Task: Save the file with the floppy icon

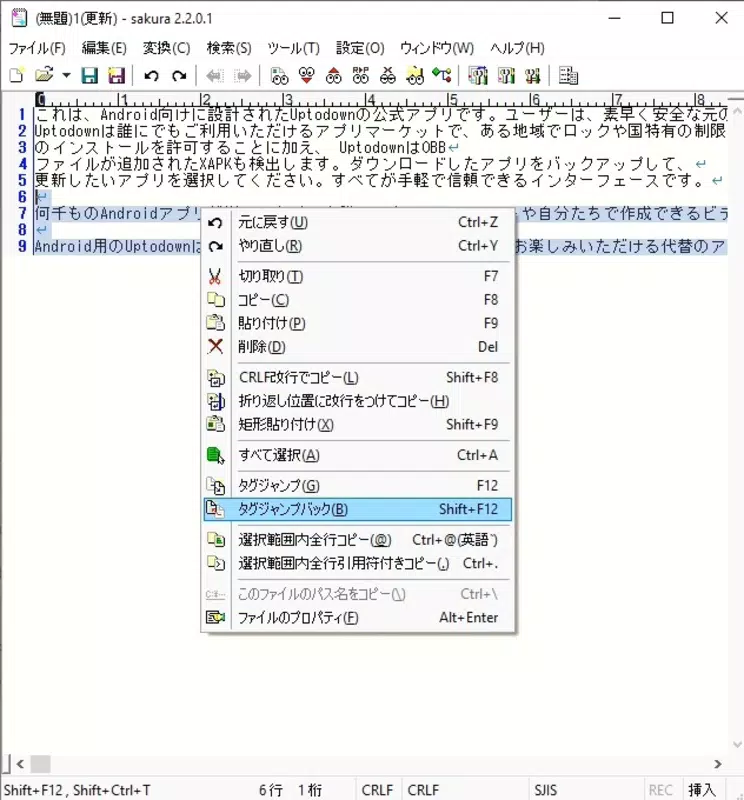Action: pyautogui.click(x=90, y=76)
